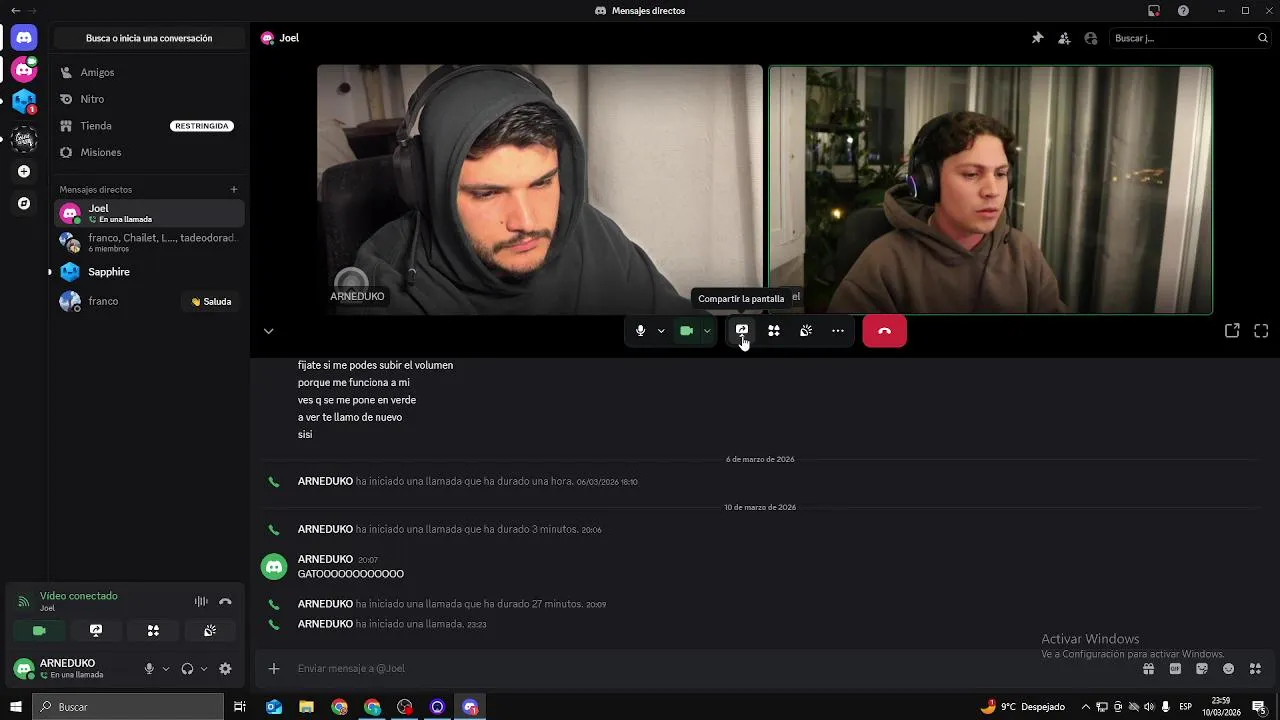Open the Joel direct message
The width and height of the screenshot is (1280, 720).
(x=149, y=213)
